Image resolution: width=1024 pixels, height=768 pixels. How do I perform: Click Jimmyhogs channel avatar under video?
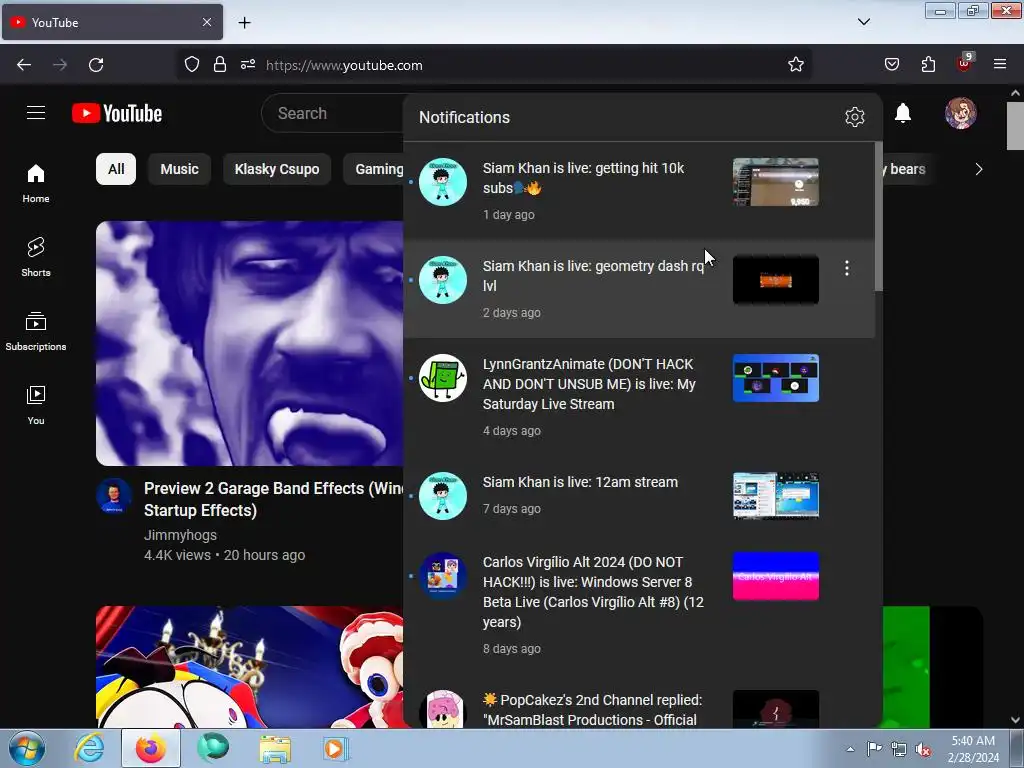point(114,496)
